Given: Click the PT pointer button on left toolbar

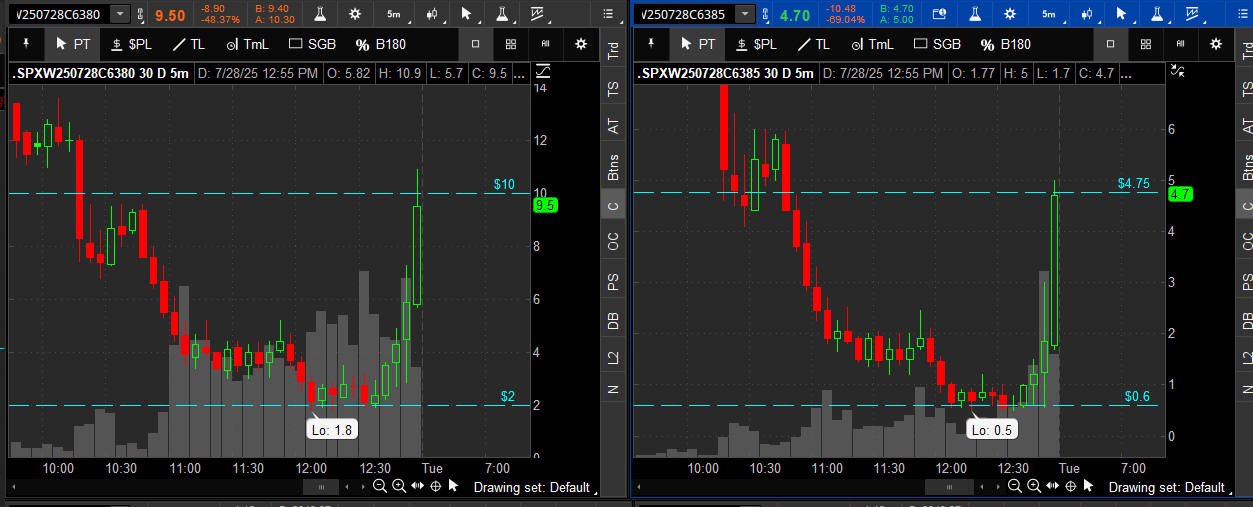Looking at the screenshot, I should tap(74, 44).
